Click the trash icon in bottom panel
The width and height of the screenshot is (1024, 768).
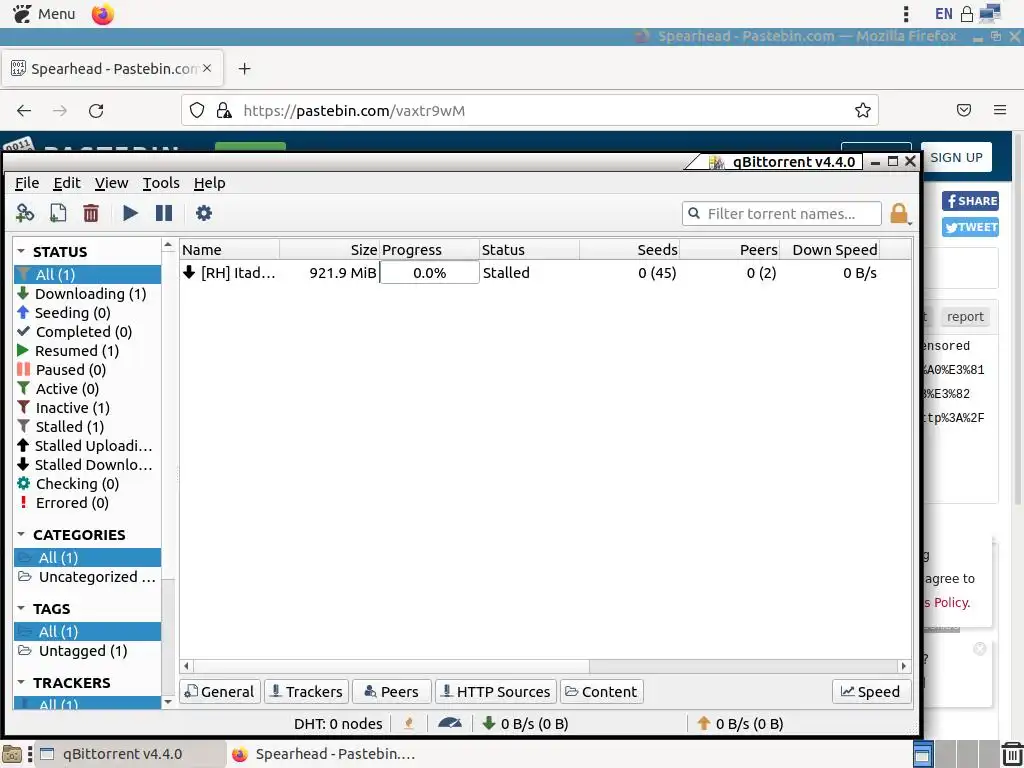coord(1012,755)
